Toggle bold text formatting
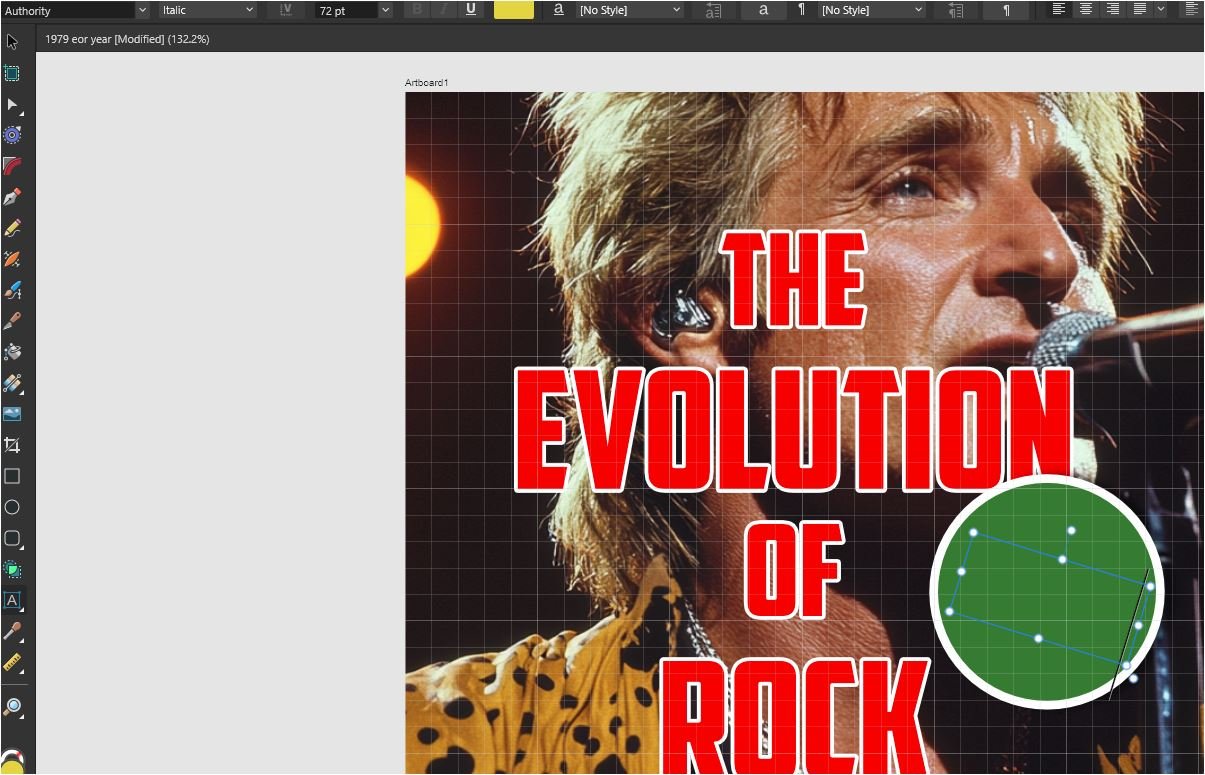 point(417,10)
